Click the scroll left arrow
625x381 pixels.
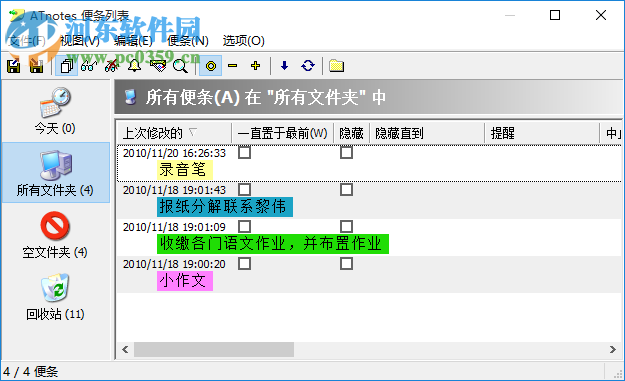[125, 350]
